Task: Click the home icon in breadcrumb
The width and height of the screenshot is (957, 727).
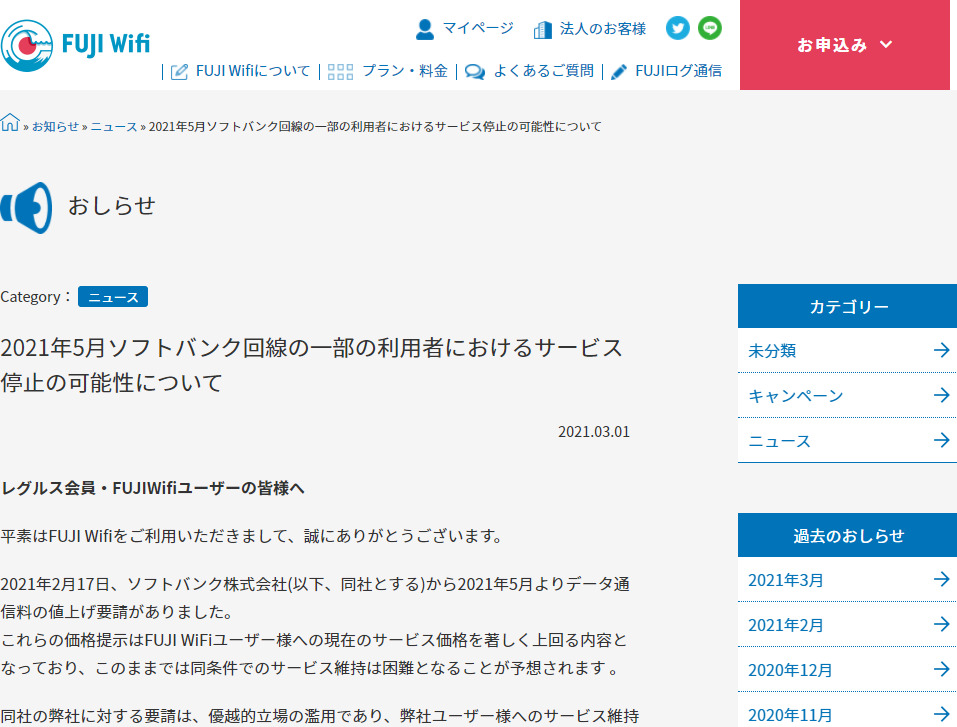Action: 10,122
